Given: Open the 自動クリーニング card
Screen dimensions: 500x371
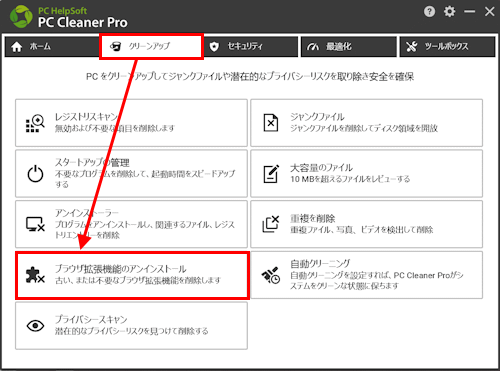Looking at the screenshot, I should (367, 275).
